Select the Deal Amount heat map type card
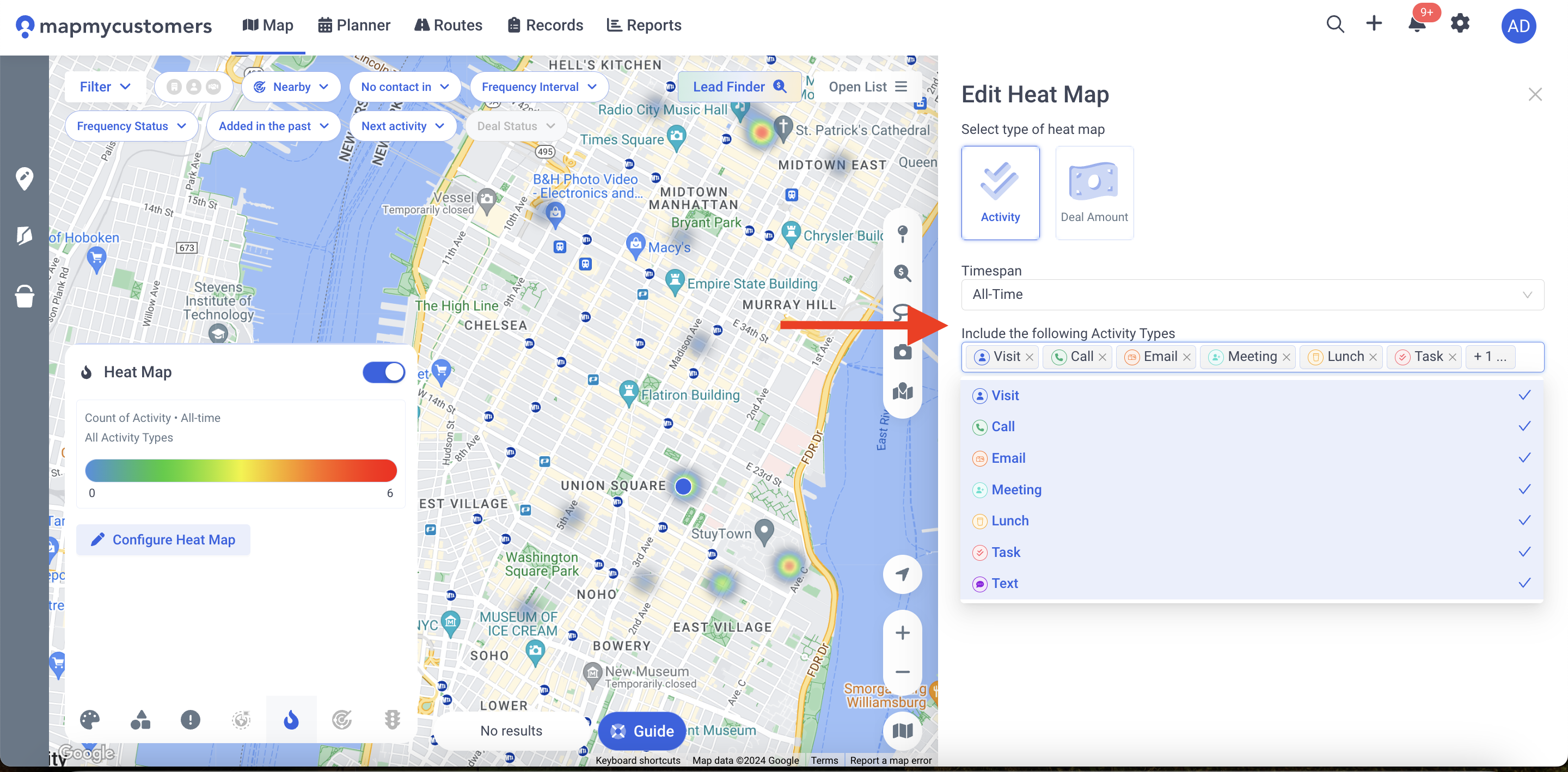The image size is (1568, 772). click(x=1094, y=192)
